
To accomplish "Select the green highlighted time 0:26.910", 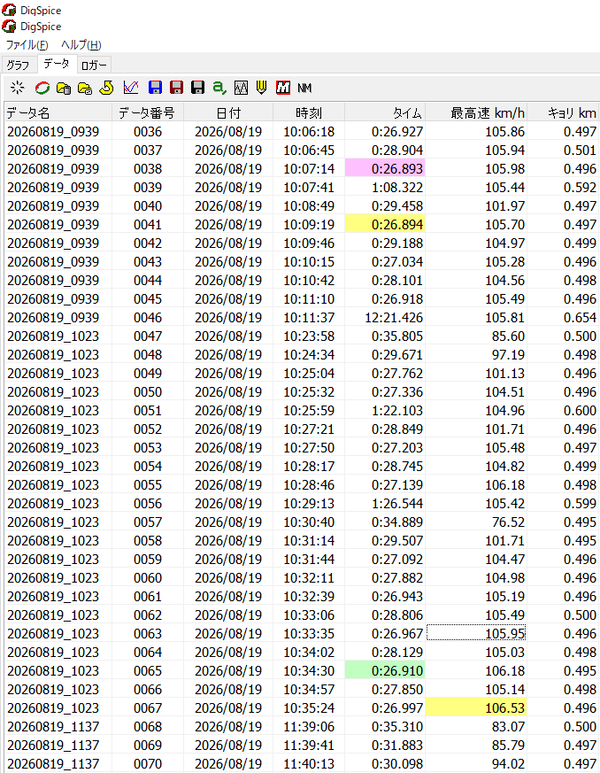I will tap(385, 670).
